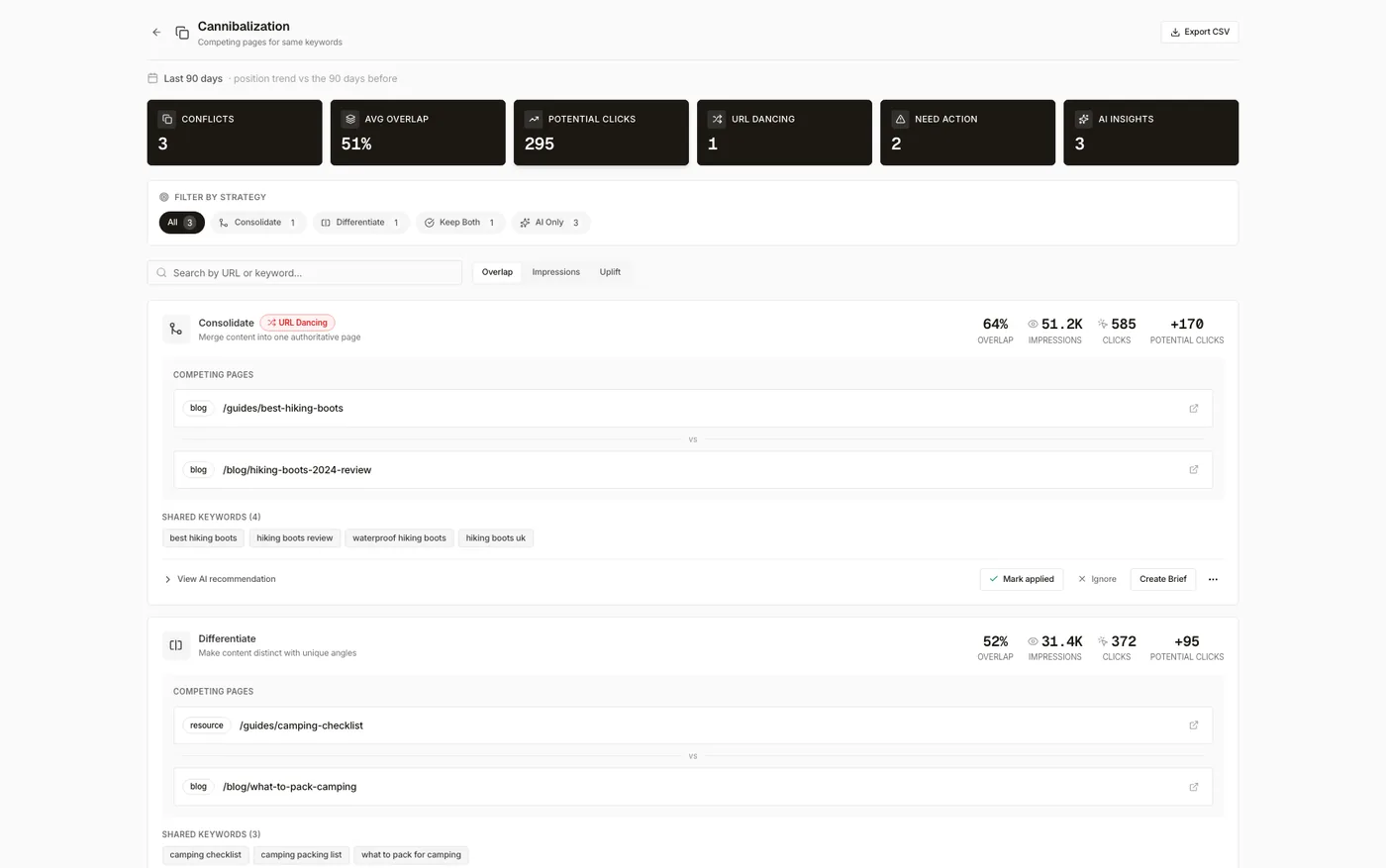Image resolution: width=1386 pixels, height=868 pixels.
Task: Click the eye icon beside 31.4K impressions
Action: [1033, 641]
